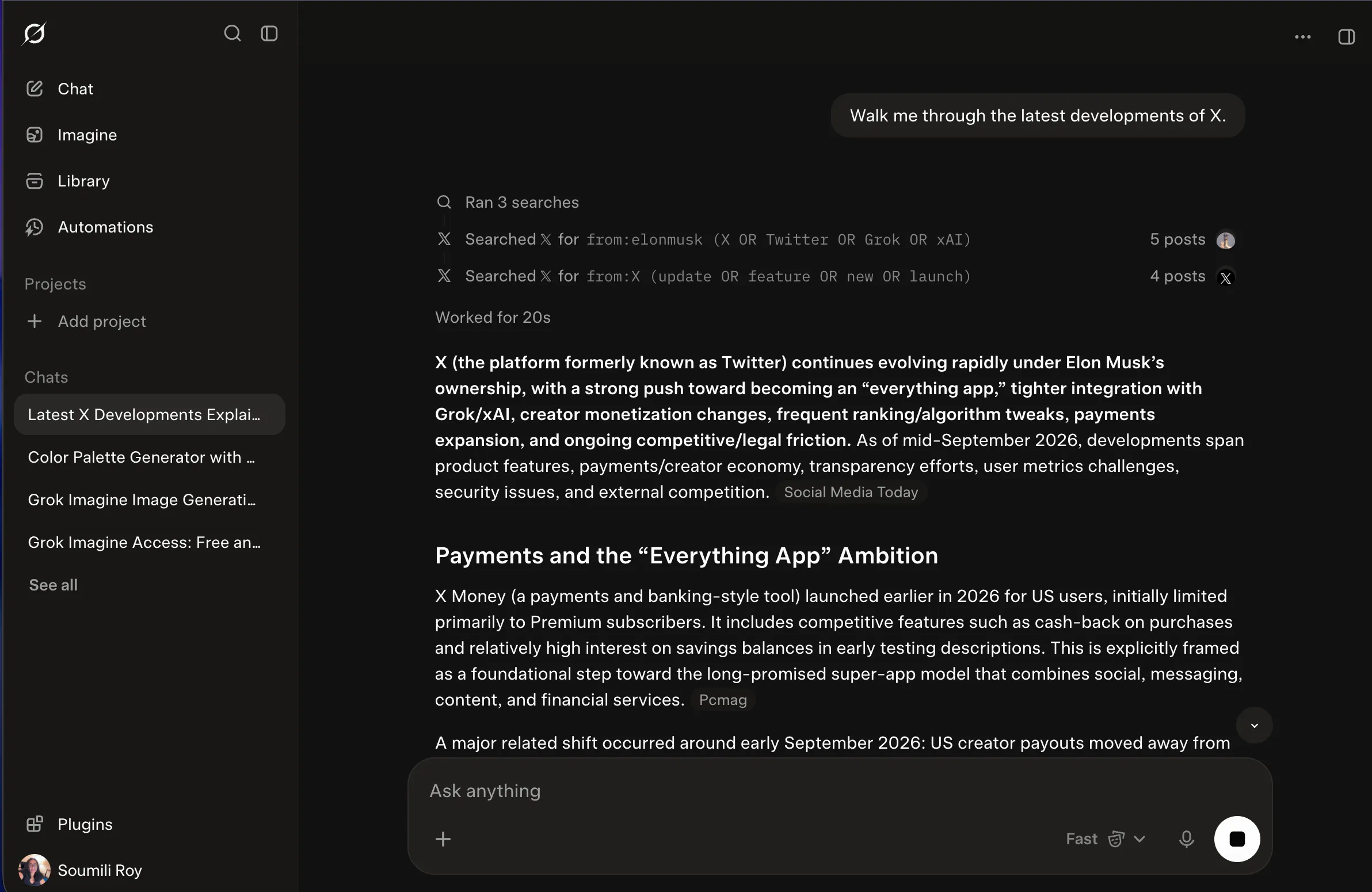This screenshot has width=1372, height=892.
Task: Open the three-dot more options menu
Action: tap(1302, 37)
